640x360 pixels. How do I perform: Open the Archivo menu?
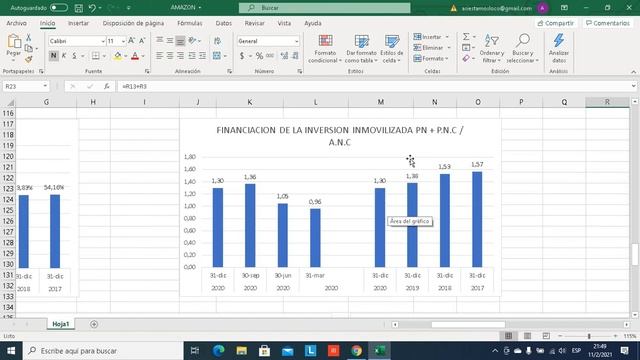click(16, 23)
